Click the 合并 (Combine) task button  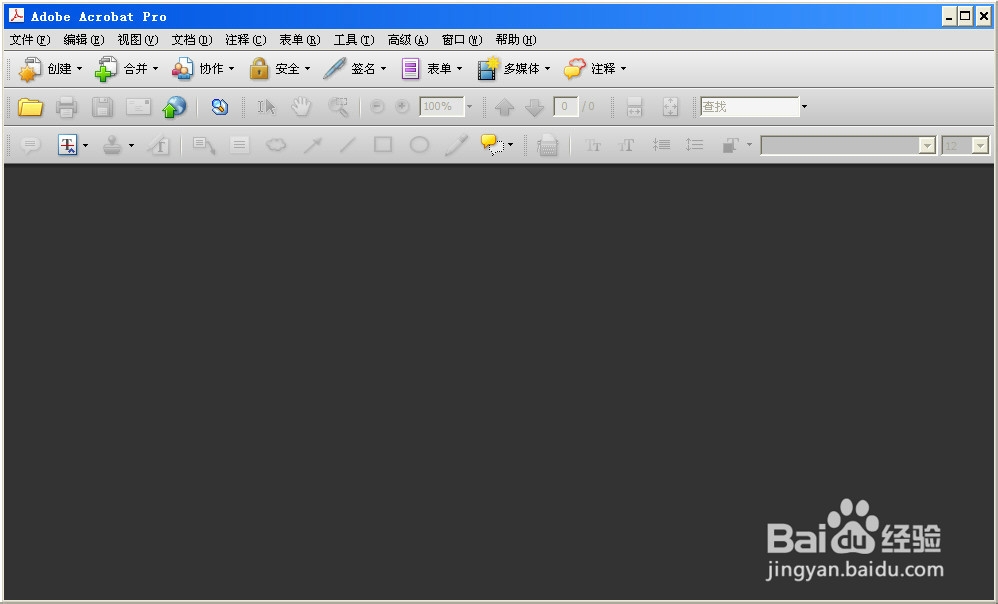point(127,69)
